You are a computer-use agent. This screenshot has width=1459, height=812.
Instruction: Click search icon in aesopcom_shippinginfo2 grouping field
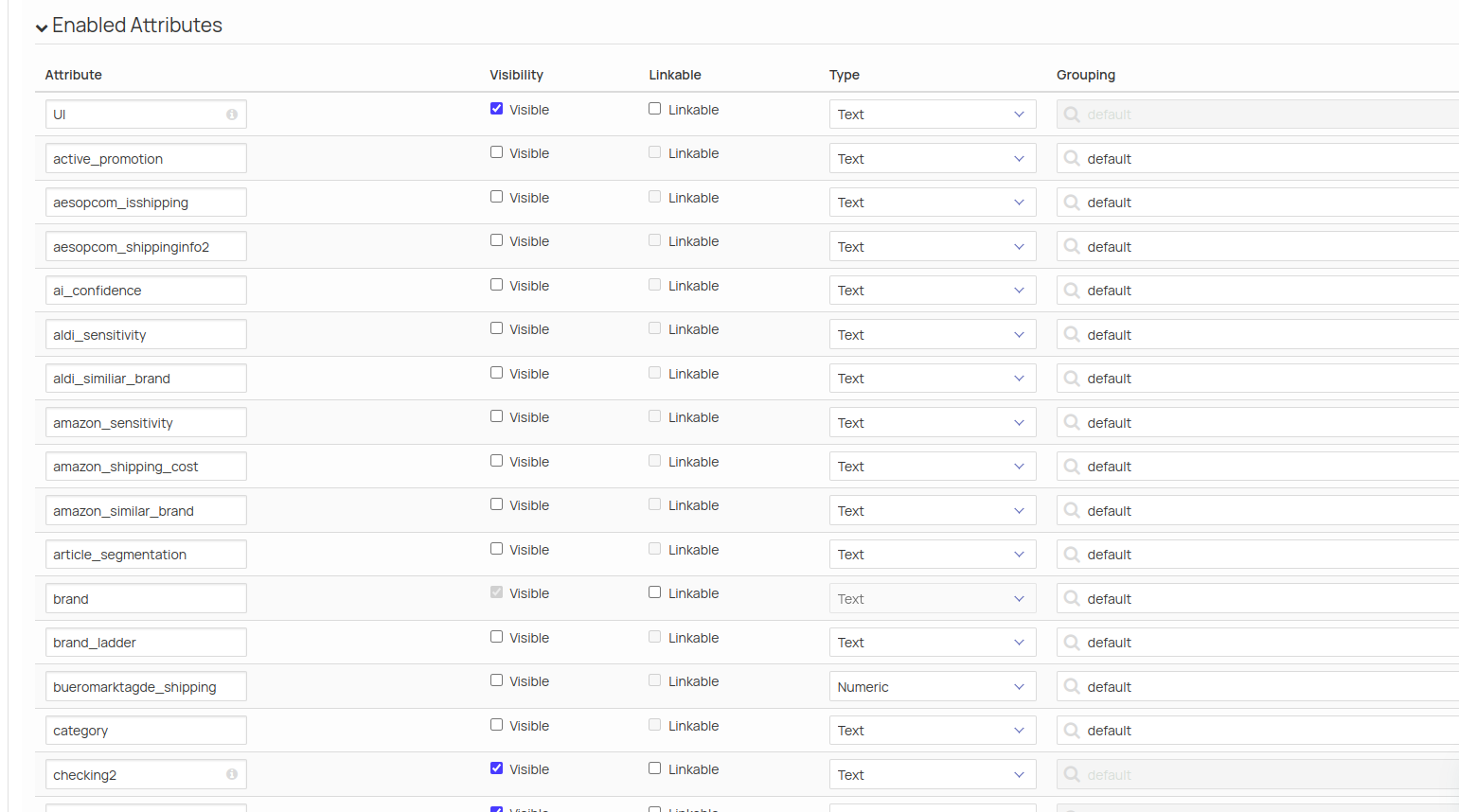pyautogui.click(x=1072, y=246)
